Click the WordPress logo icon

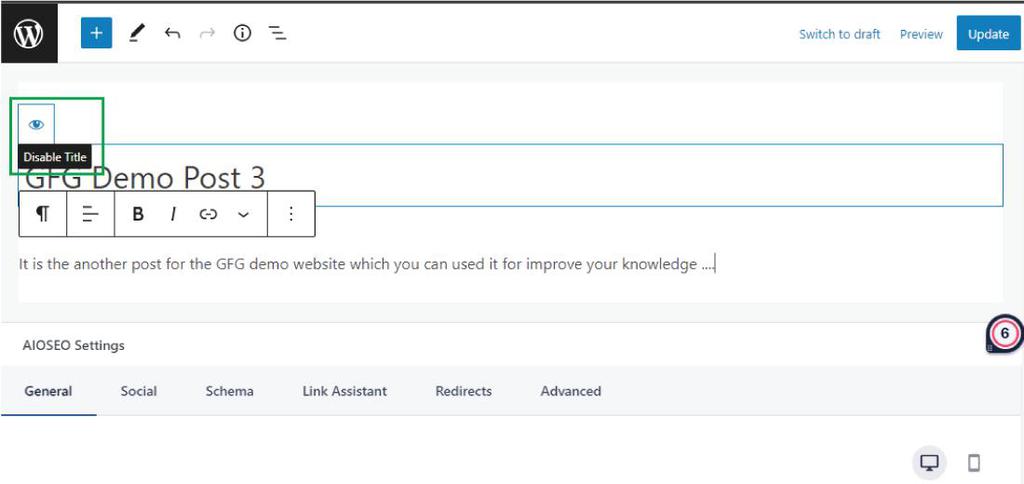[x=29, y=33]
